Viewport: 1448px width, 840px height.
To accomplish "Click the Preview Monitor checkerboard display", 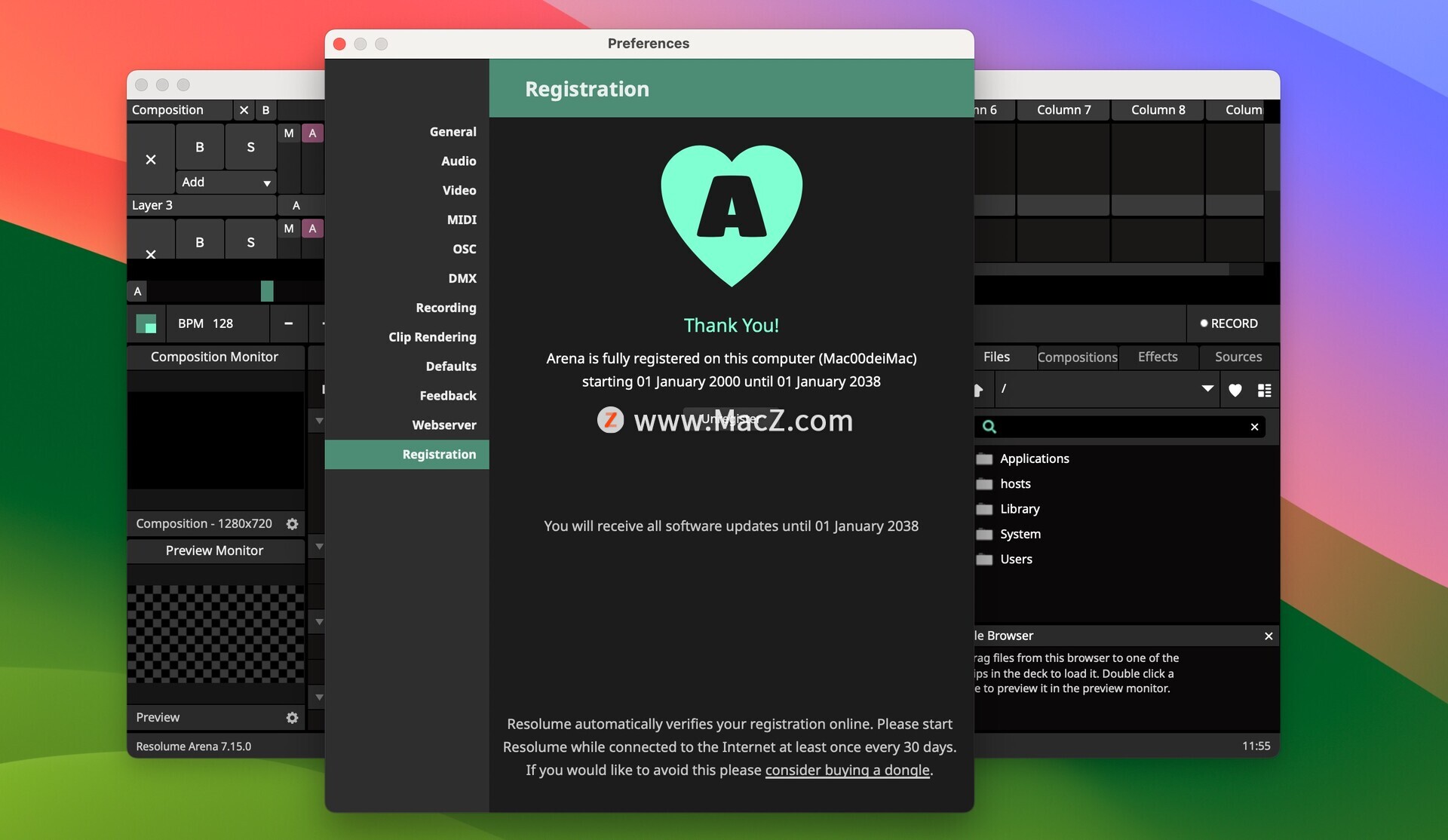I will (x=216, y=634).
